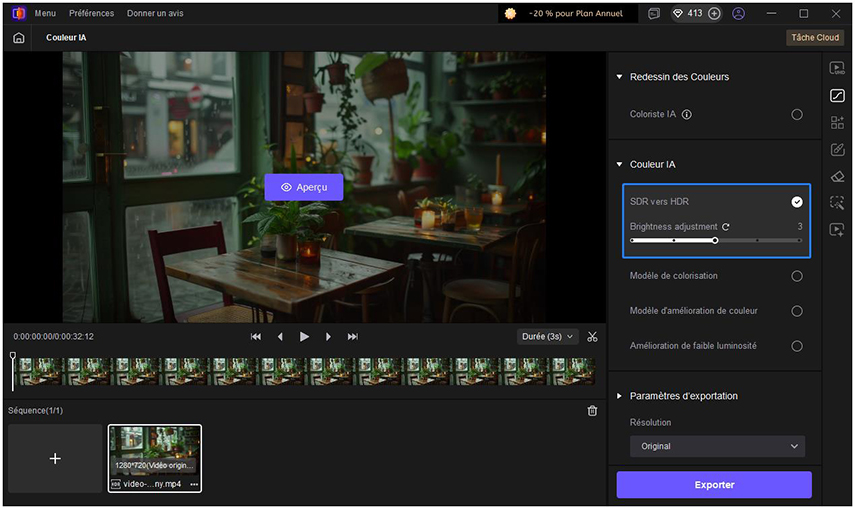This screenshot has height=509, width=855.
Task: Play the video
Action: [304, 337]
